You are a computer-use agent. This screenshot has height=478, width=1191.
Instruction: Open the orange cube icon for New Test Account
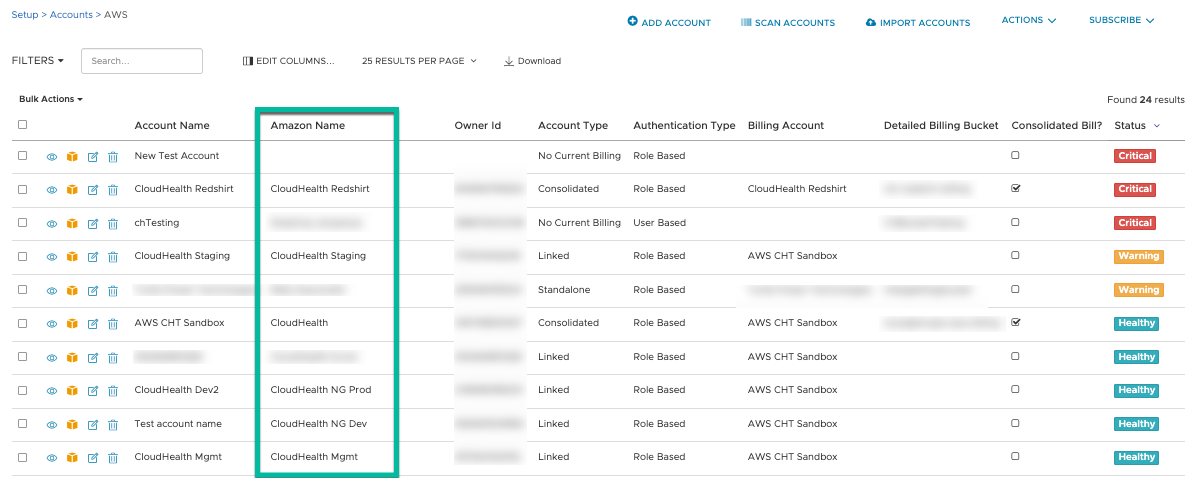pos(72,157)
